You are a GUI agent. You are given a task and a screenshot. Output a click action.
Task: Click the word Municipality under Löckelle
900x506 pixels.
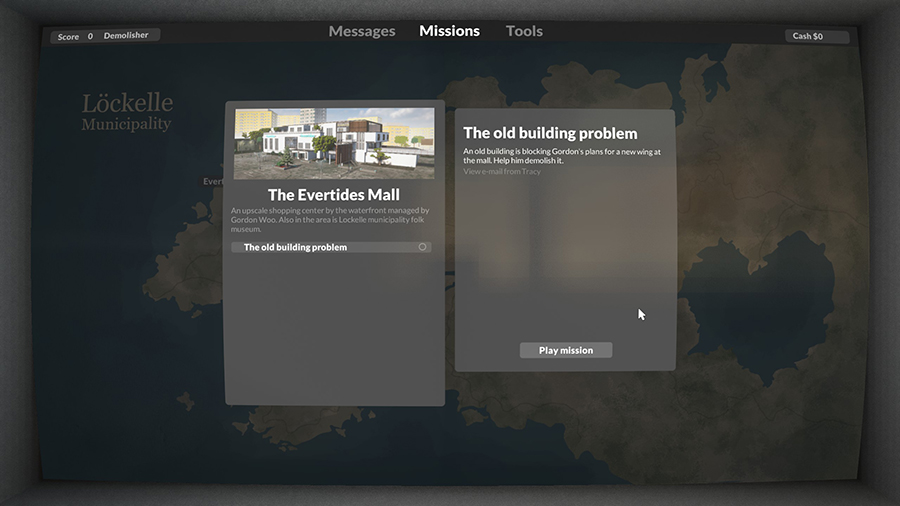(x=126, y=125)
